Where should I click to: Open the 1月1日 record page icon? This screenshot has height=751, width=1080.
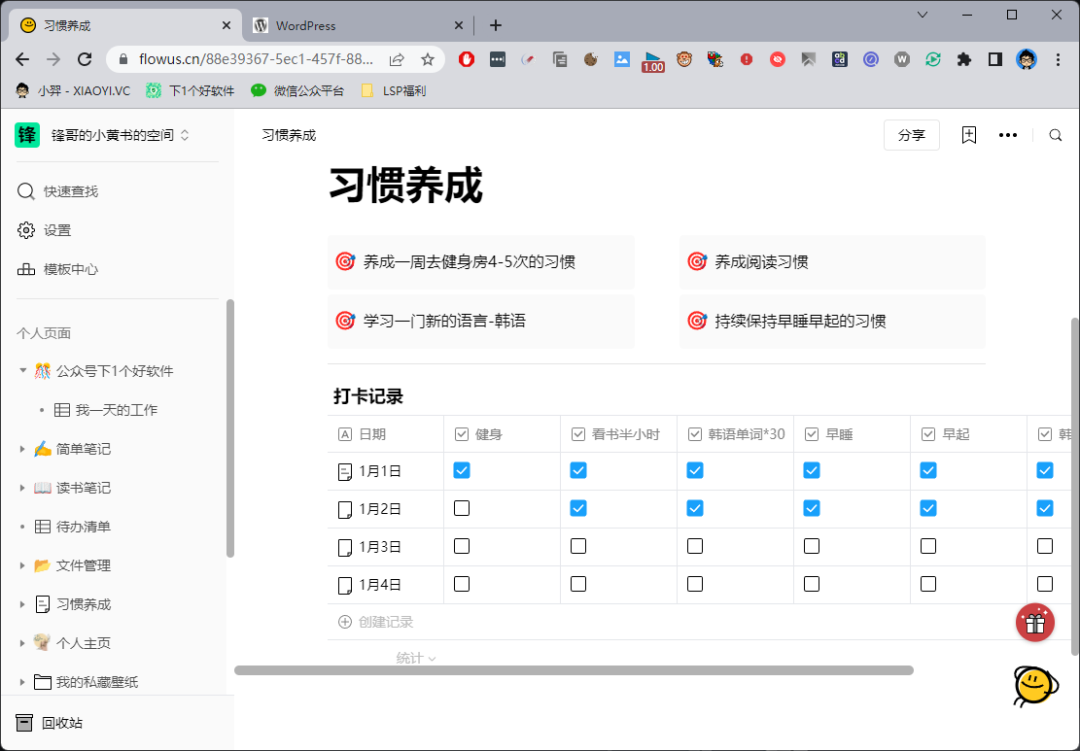(x=344, y=471)
